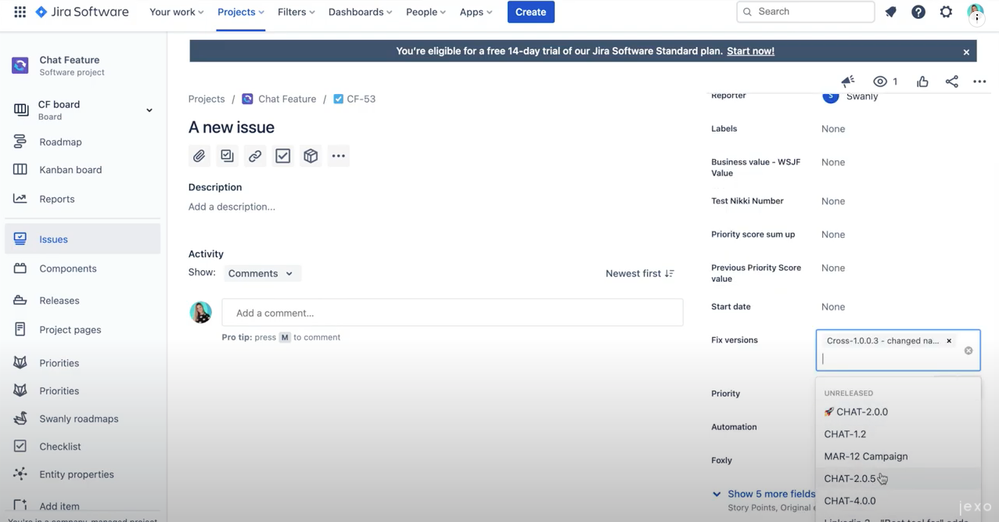The height and width of the screenshot is (522, 999).
Task: Open Releases in sidebar
Action: coord(83,300)
